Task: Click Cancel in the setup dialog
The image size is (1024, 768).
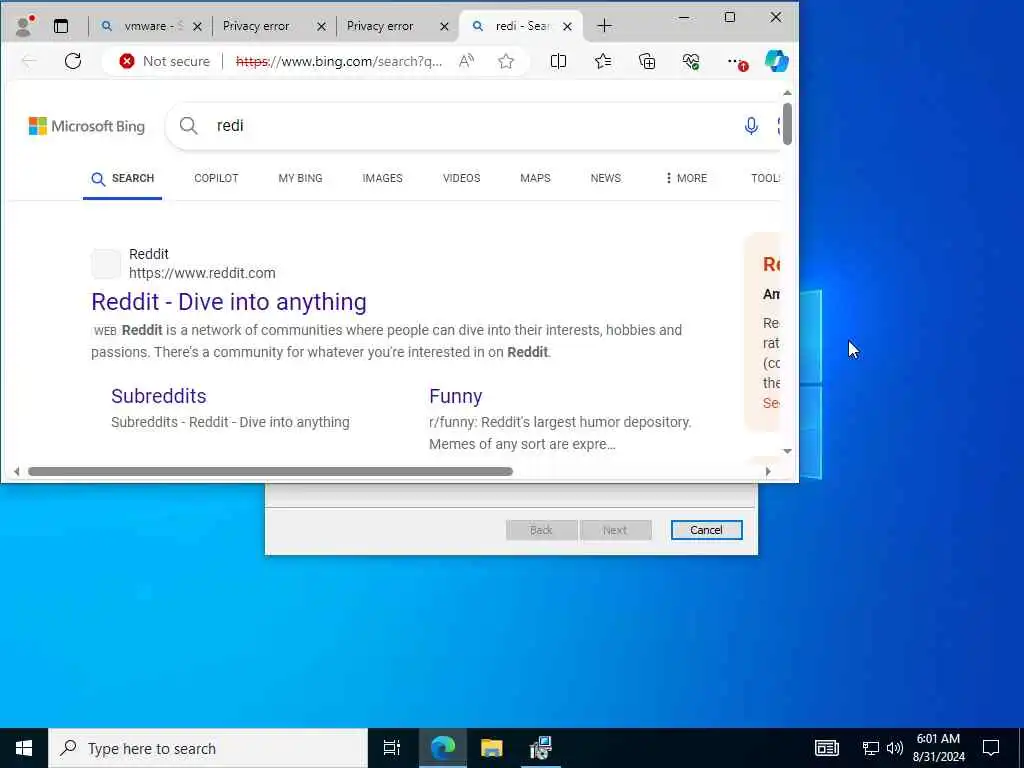Action: click(x=707, y=530)
